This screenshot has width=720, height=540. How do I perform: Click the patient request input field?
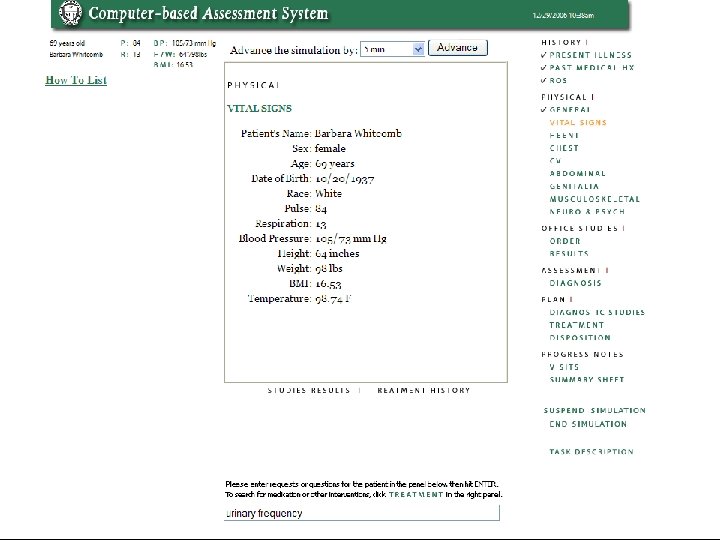362,513
